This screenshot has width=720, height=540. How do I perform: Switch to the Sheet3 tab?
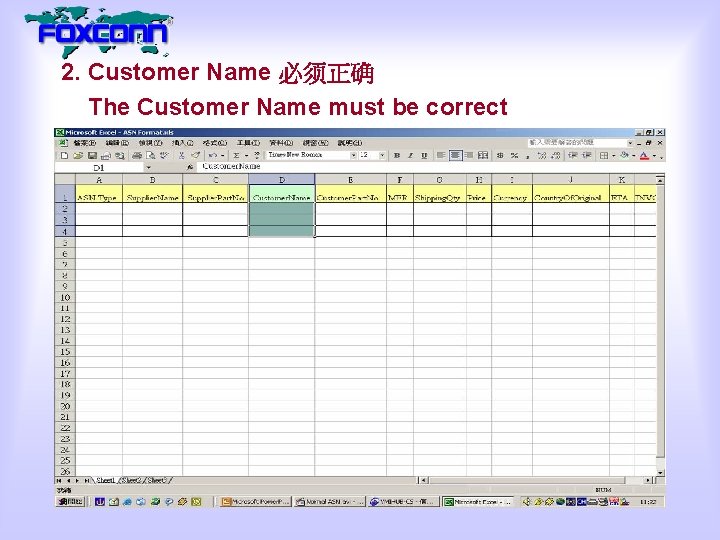[x=157, y=480]
